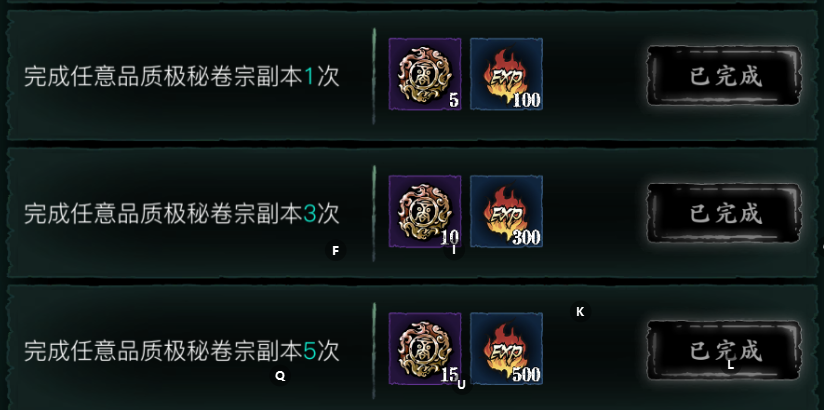Select quest text 完成任意品质极秘卷宗副本3次
The image size is (824, 410).
pos(182,214)
